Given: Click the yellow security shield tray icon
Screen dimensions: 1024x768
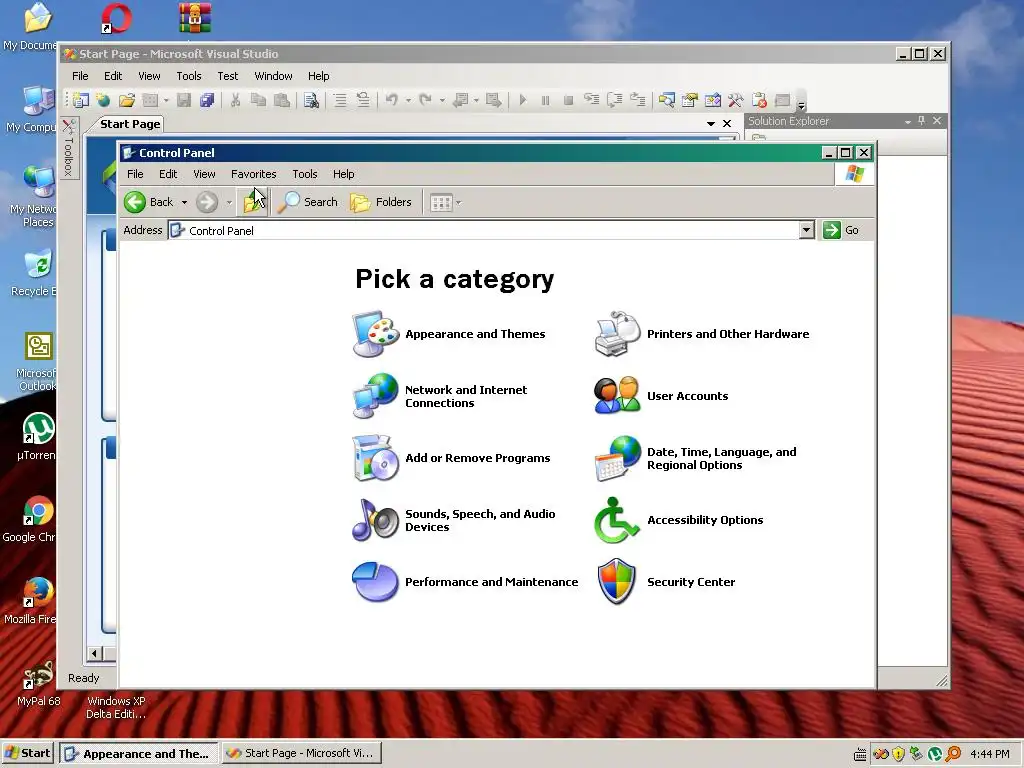Looking at the screenshot, I should tap(899, 754).
